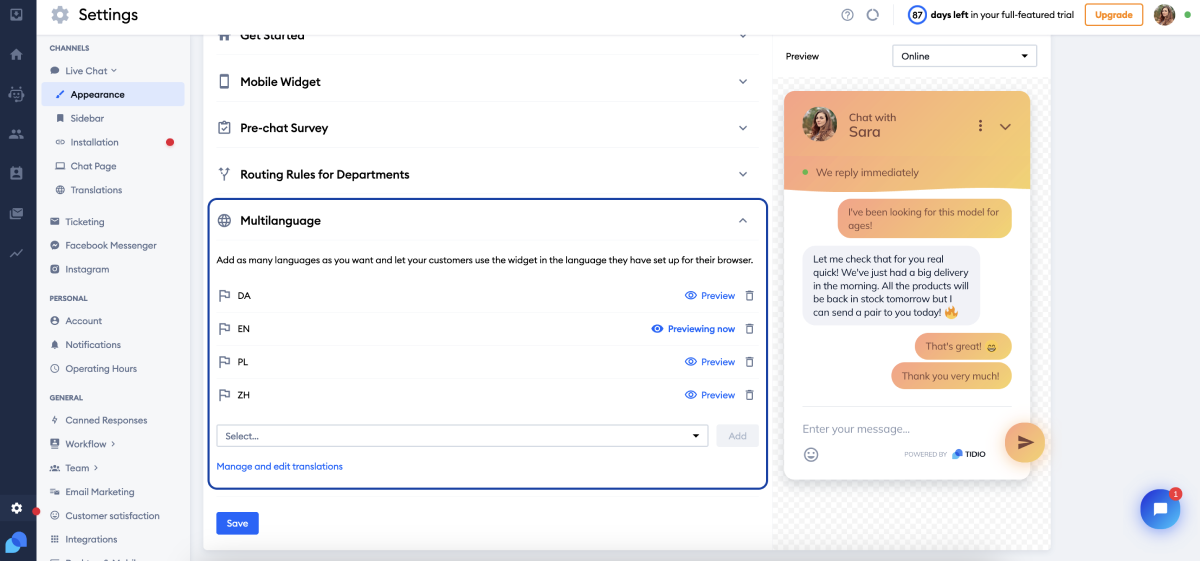Preview the DA language widget
Viewport: 1200px width, 562px height.
710,296
